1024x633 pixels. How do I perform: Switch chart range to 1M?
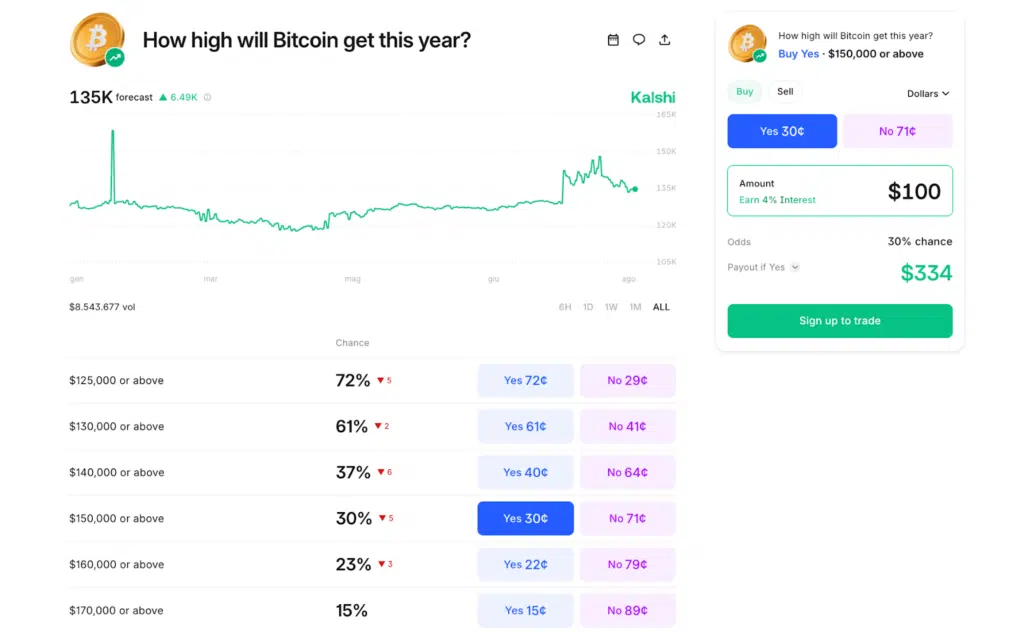tap(635, 307)
